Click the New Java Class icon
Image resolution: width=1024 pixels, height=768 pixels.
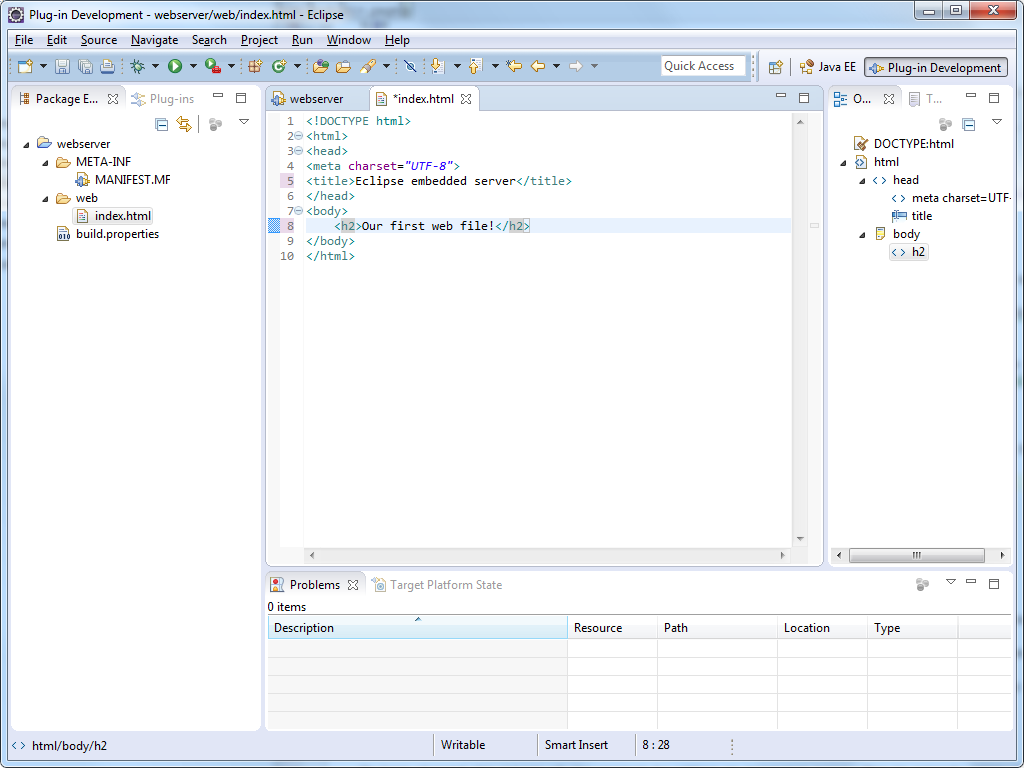[x=280, y=66]
